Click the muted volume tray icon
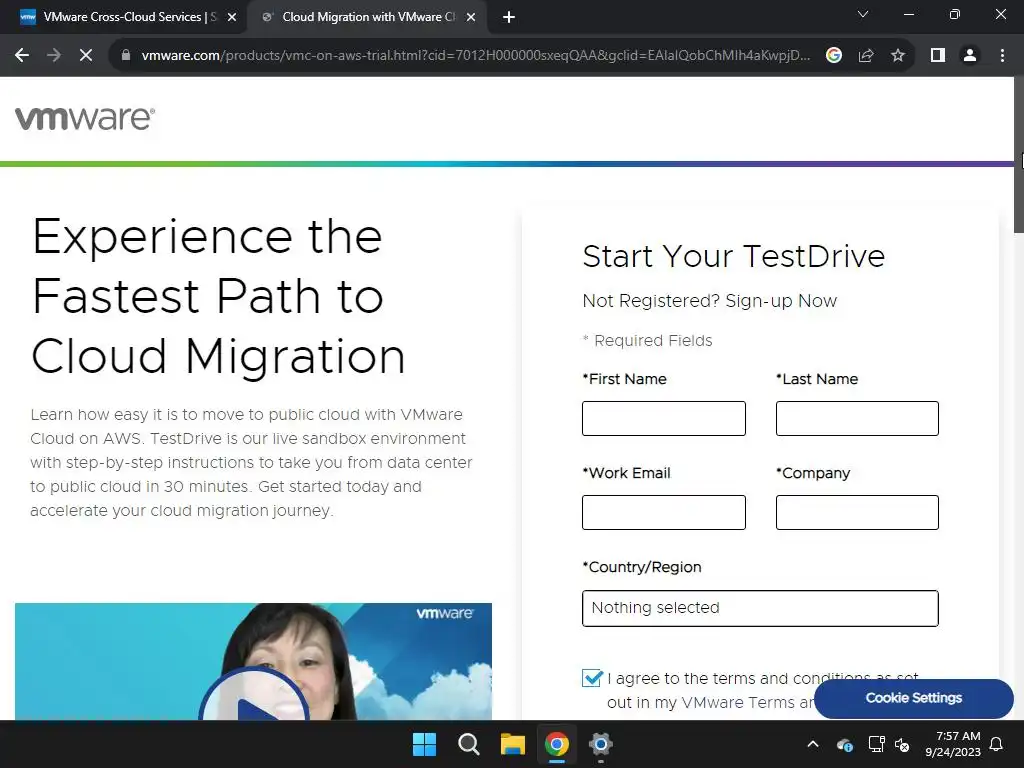The width and height of the screenshot is (1024, 768). click(902, 744)
